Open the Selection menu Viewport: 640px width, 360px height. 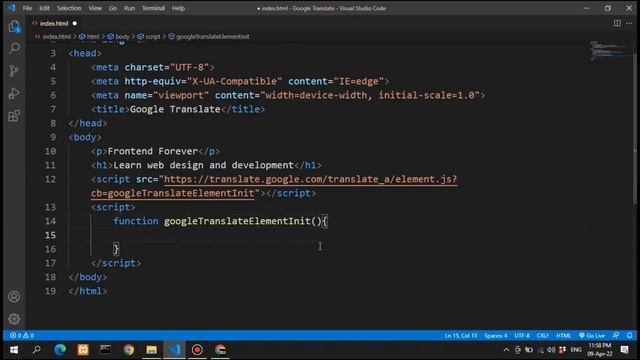point(69,8)
